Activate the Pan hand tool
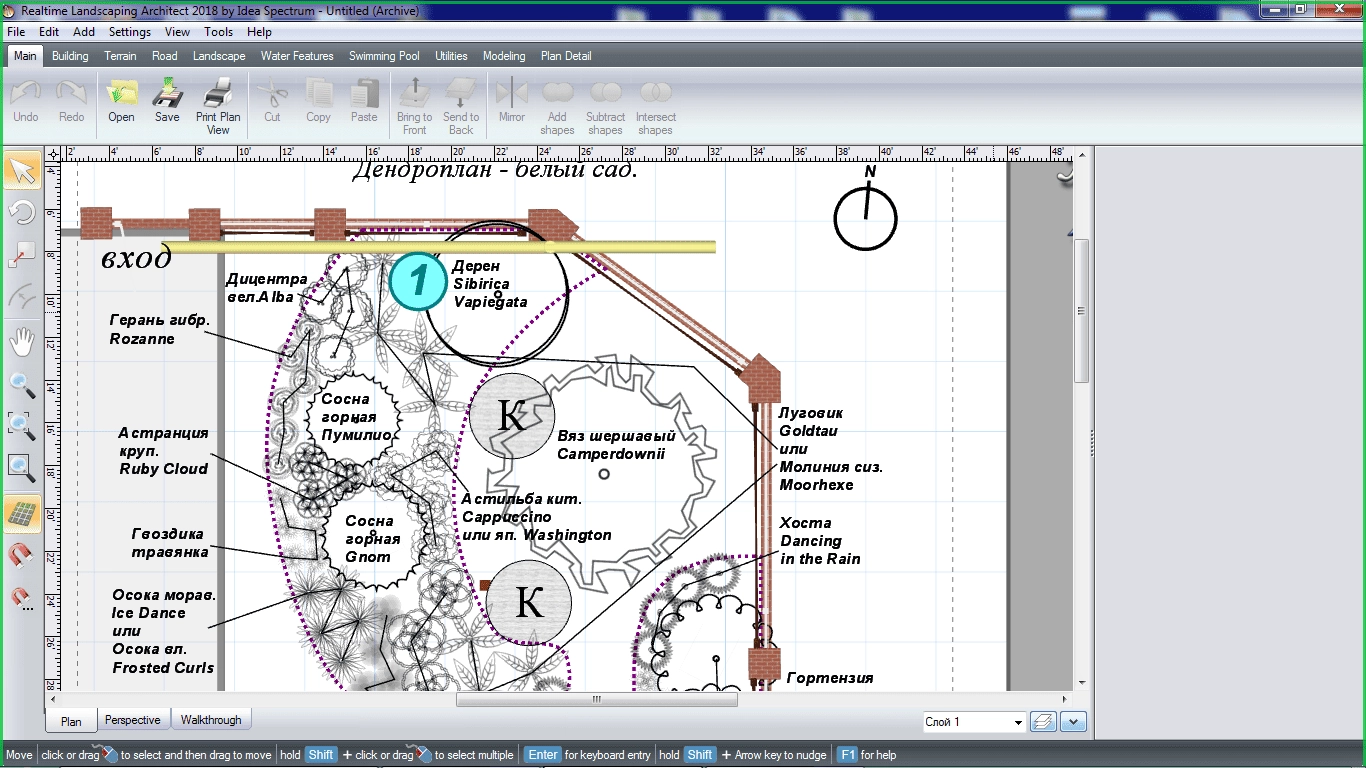Screen dimensions: 1366x768 [22, 343]
